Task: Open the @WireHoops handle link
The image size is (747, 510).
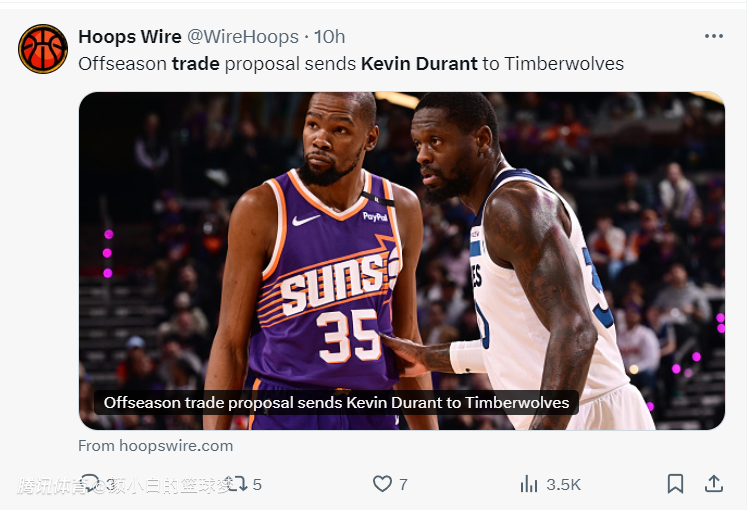Action: 242,37
